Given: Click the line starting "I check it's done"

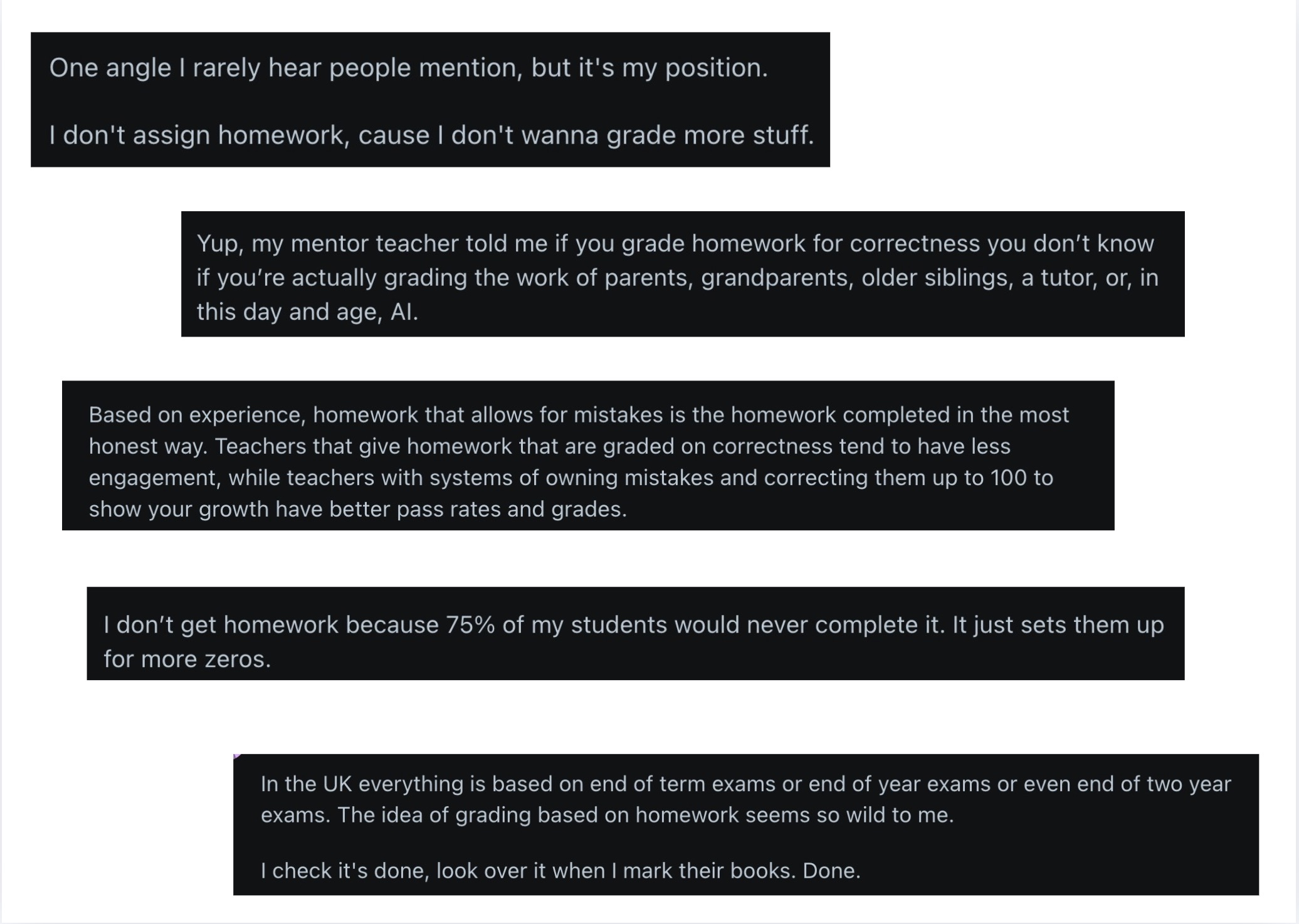Looking at the screenshot, I should (560, 871).
